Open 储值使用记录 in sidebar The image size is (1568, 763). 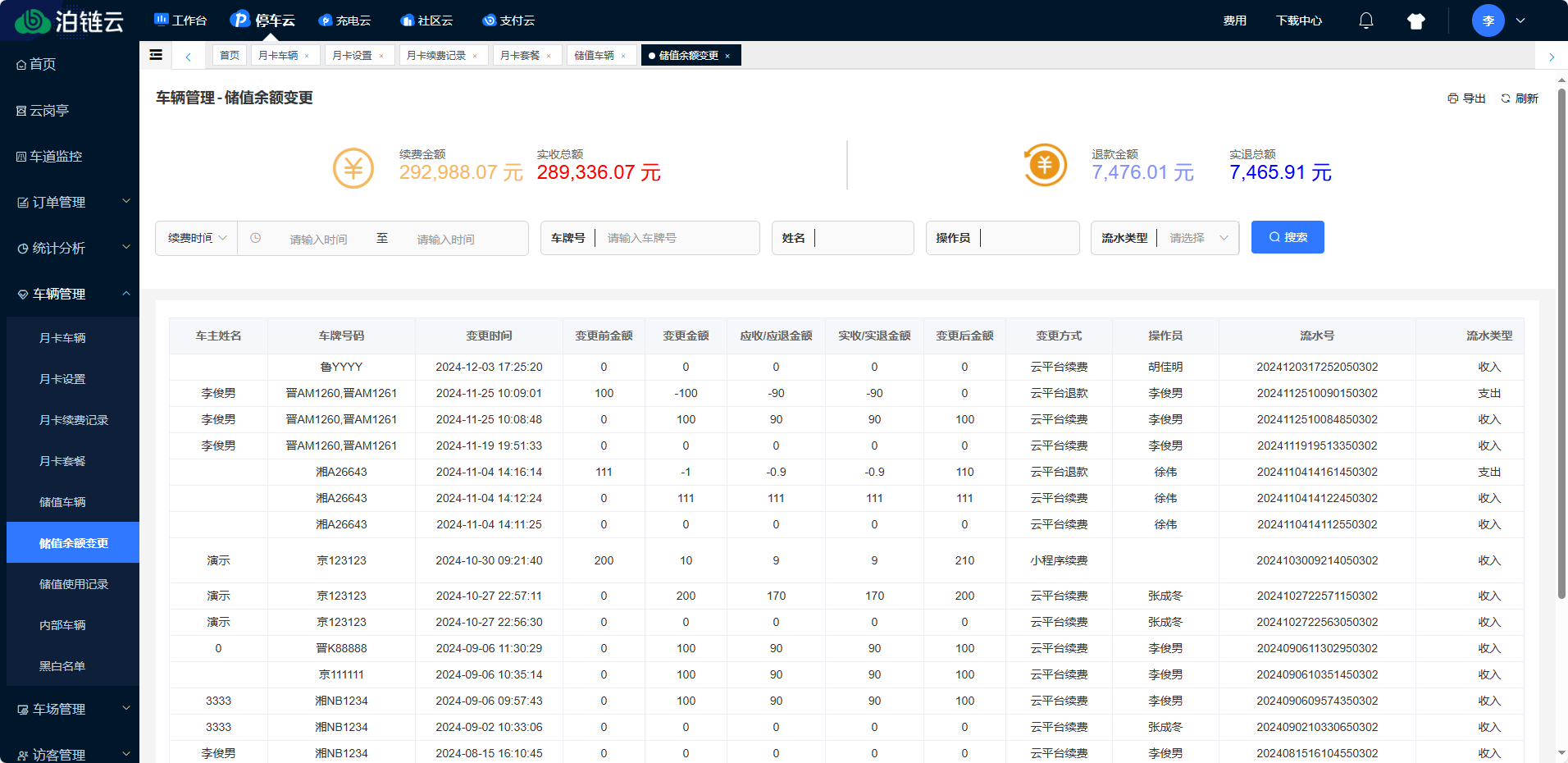(x=73, y=584)
